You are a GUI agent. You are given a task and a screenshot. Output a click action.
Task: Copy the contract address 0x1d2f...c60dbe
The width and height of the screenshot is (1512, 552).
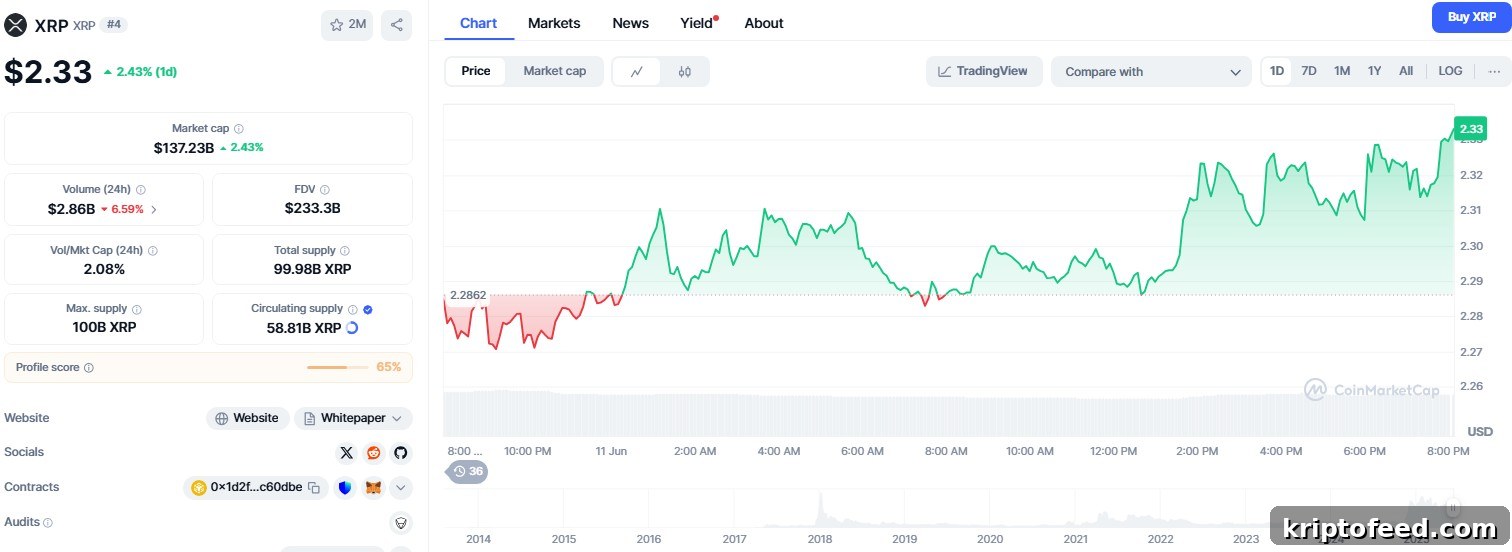[x=314, y=488]
